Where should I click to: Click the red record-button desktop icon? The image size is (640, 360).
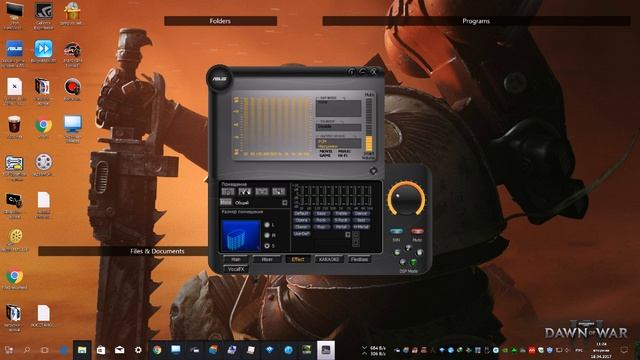(72, 87)
